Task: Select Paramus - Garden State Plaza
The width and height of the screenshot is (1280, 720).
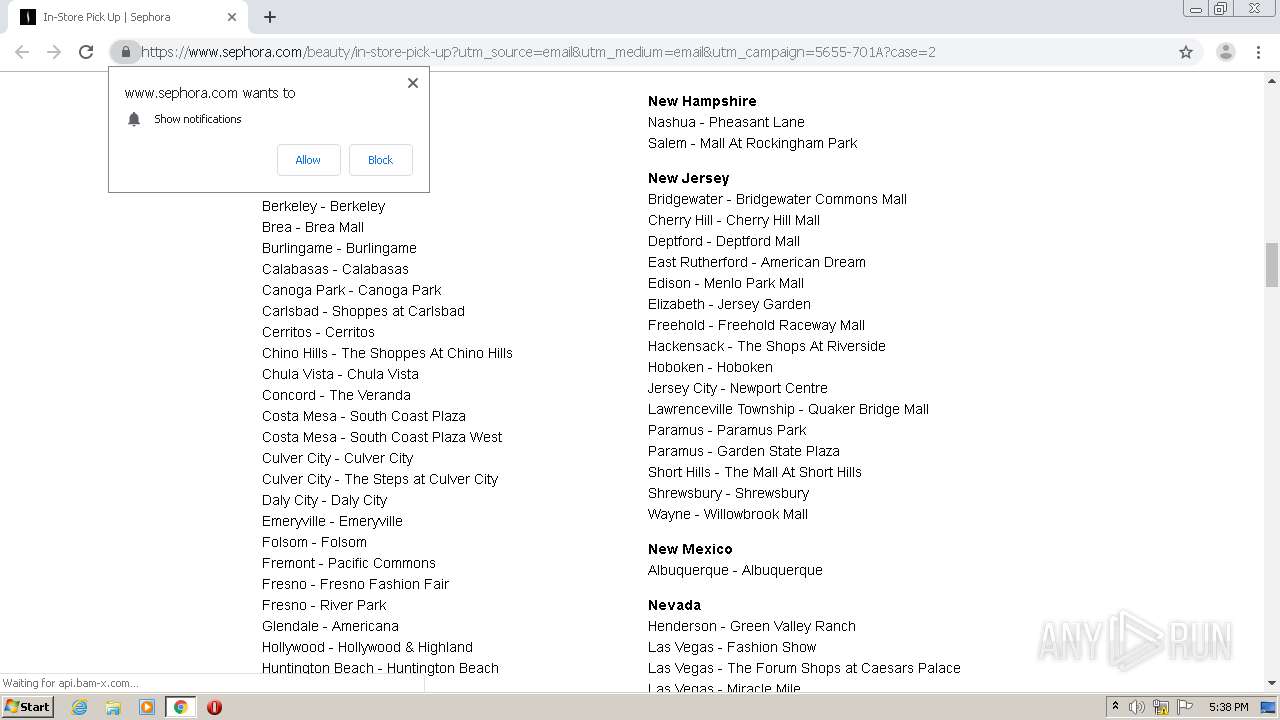Action: coord(744,451)
